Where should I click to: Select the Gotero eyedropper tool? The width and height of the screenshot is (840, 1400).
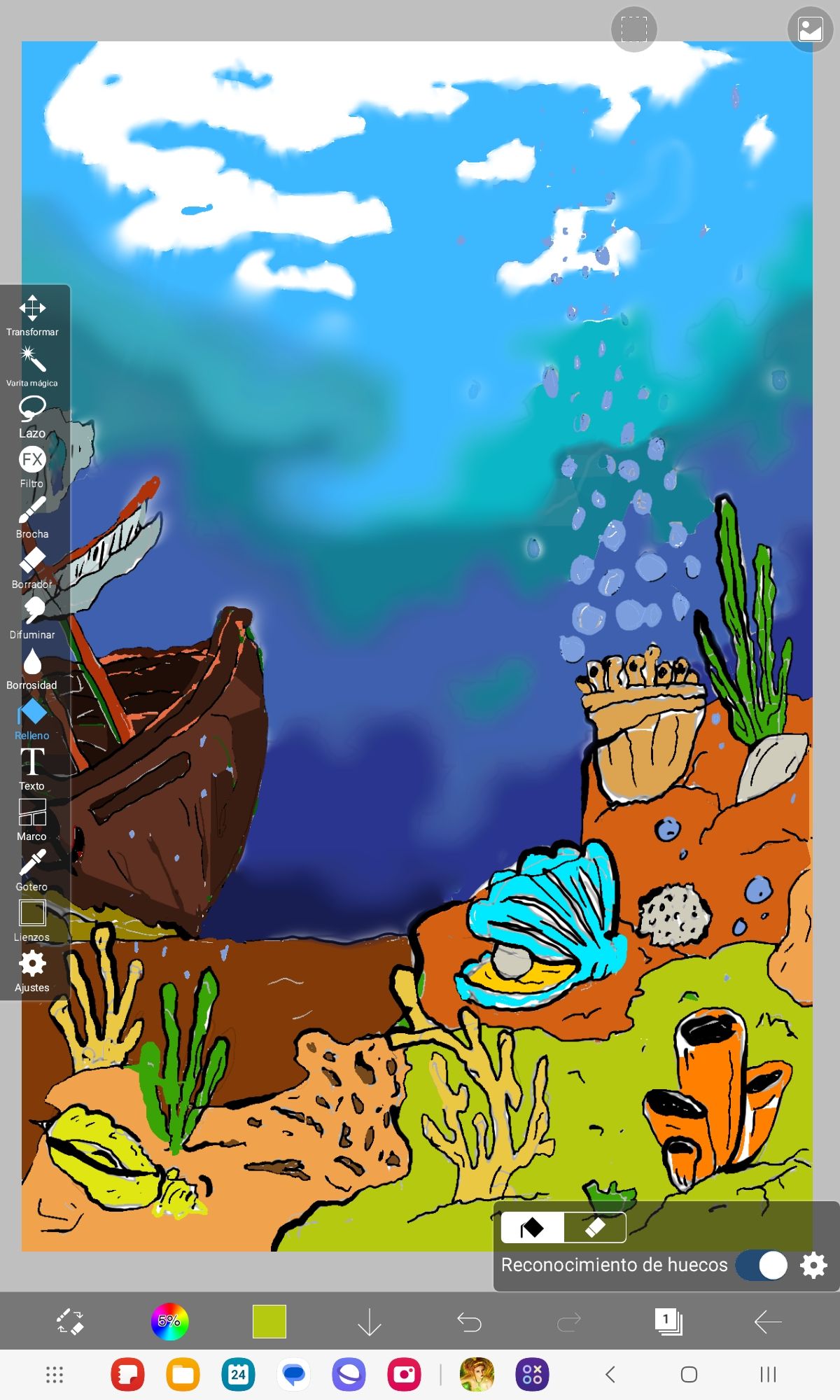click(32, 869)
